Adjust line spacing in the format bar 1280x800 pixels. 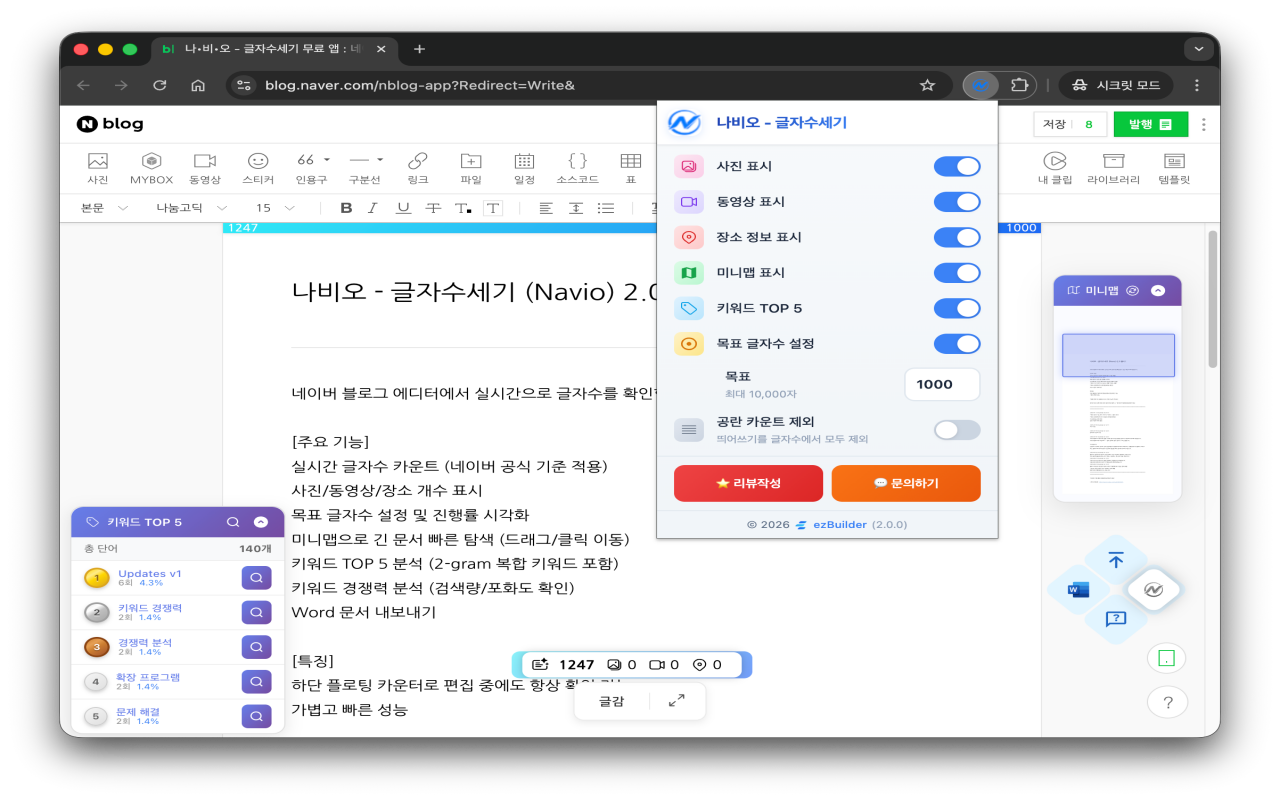(x=576, y=208)
